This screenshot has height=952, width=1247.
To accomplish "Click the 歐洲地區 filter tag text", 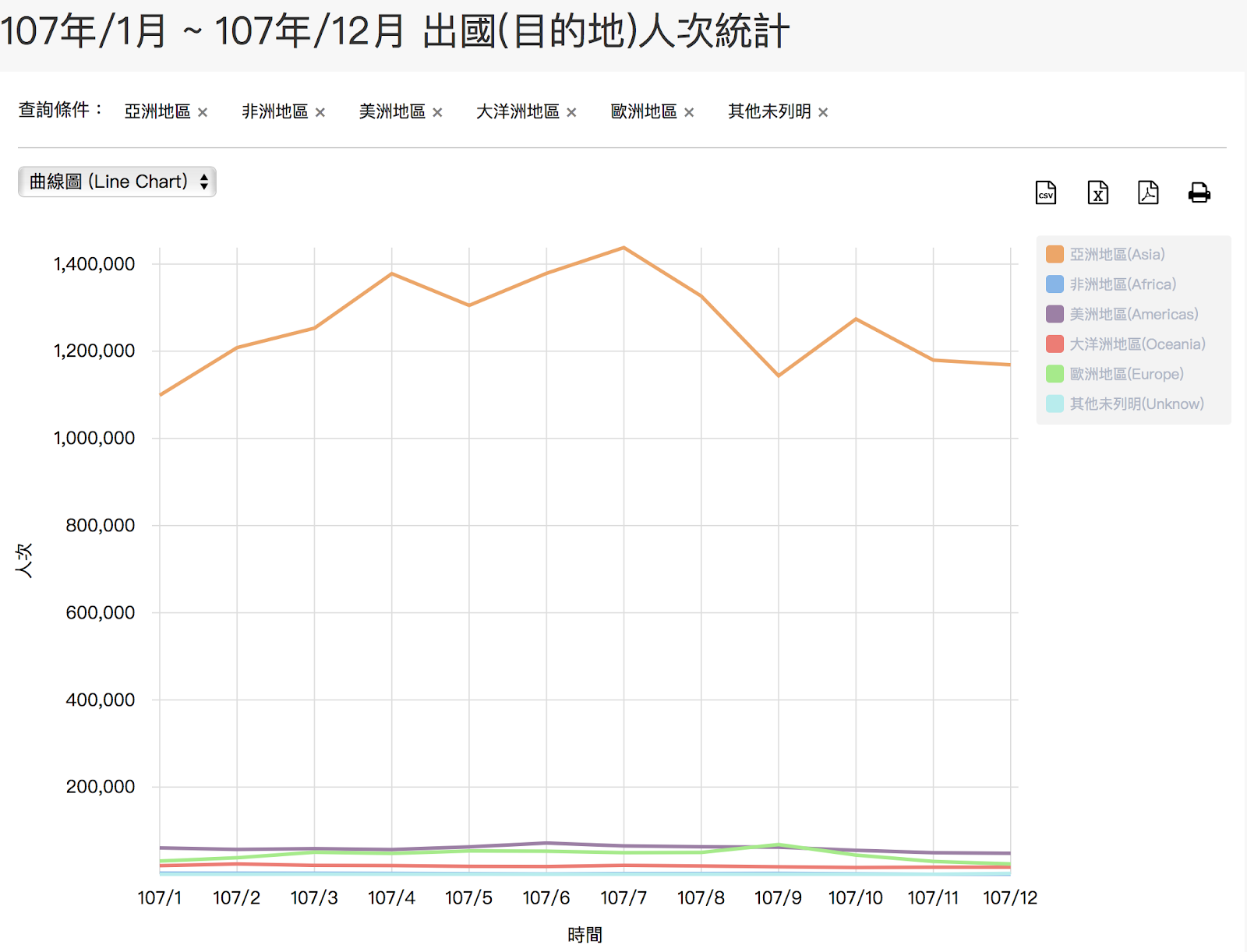I will click(644, 111).
